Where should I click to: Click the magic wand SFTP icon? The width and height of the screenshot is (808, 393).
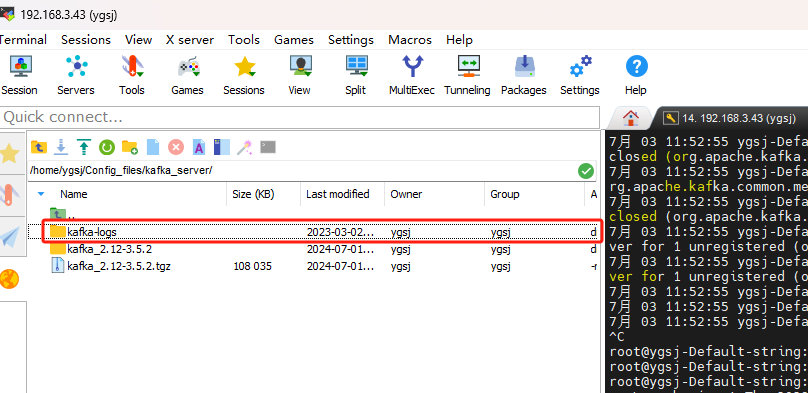pos(244,147)
